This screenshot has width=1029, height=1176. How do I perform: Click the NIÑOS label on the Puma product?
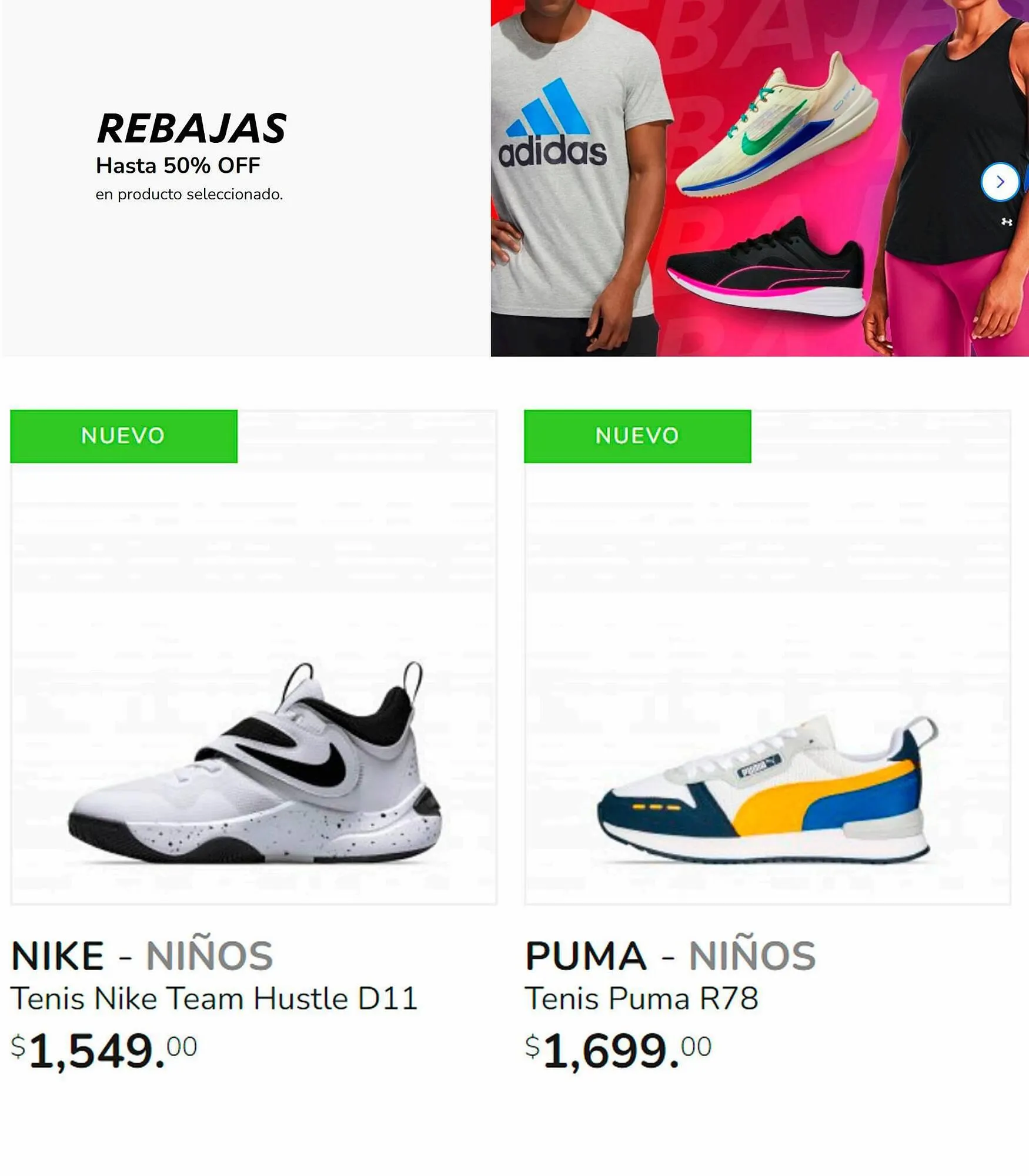click(752, 956)
